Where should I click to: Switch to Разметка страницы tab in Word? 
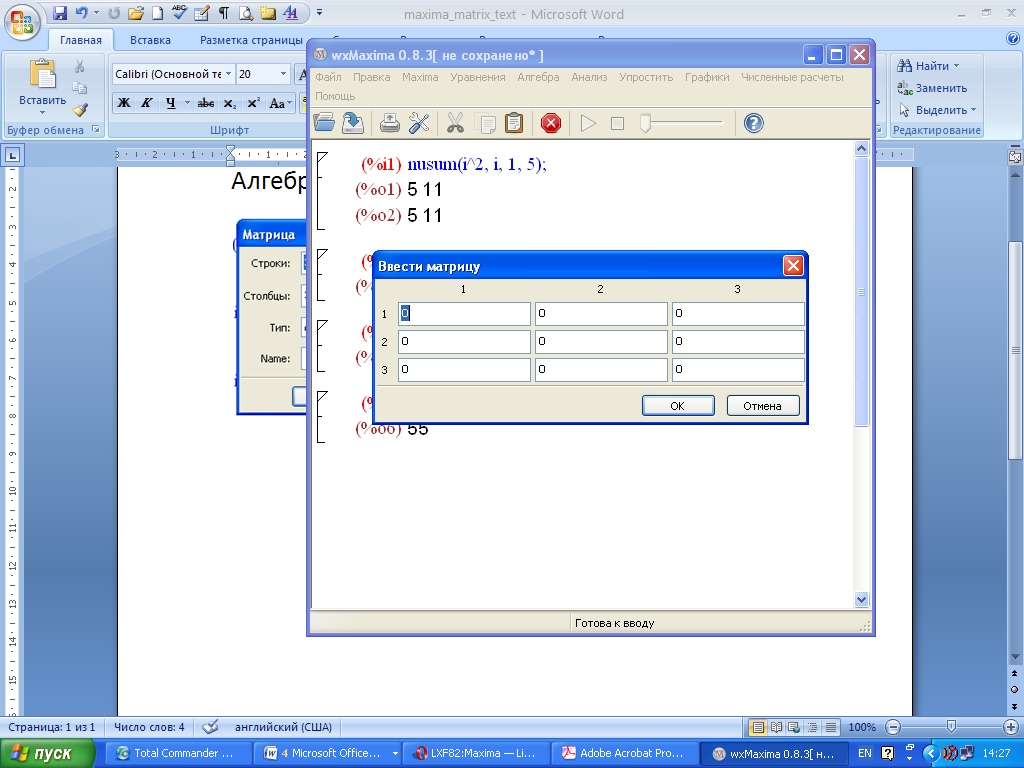[x=251, y=40]
